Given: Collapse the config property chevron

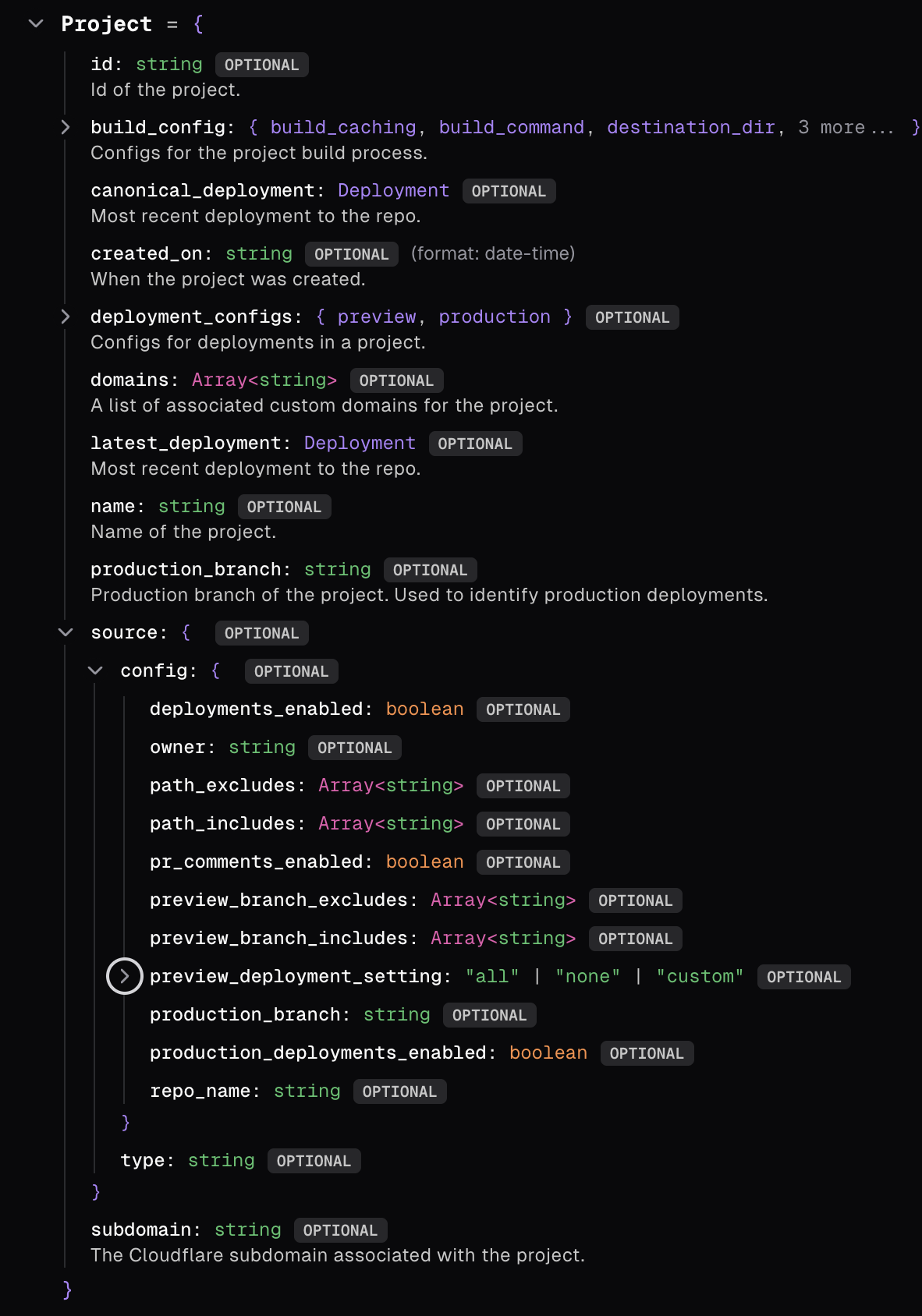Looking at the screenshot, I should point(95,670).
